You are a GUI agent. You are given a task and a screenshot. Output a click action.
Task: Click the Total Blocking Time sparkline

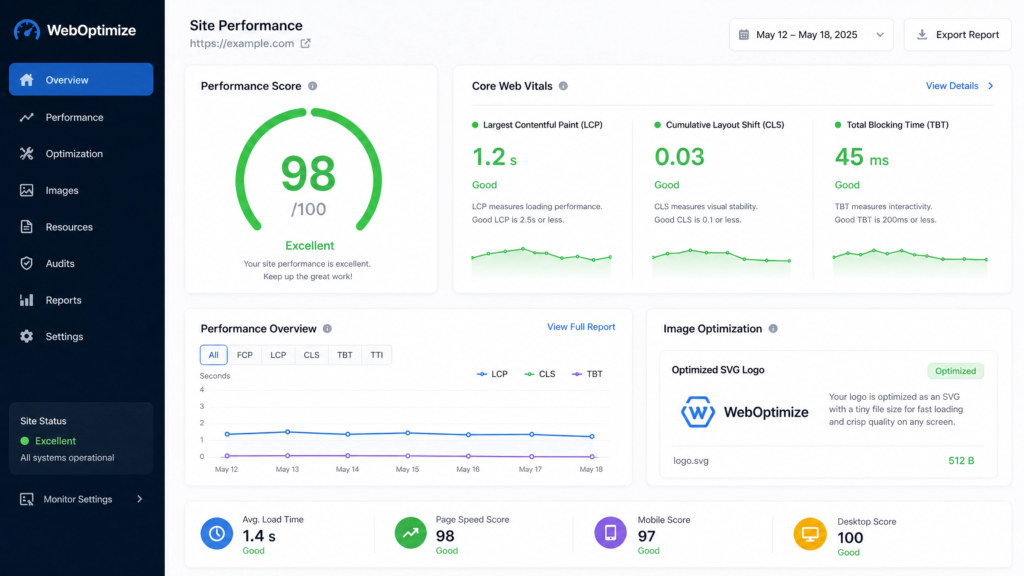910,261
